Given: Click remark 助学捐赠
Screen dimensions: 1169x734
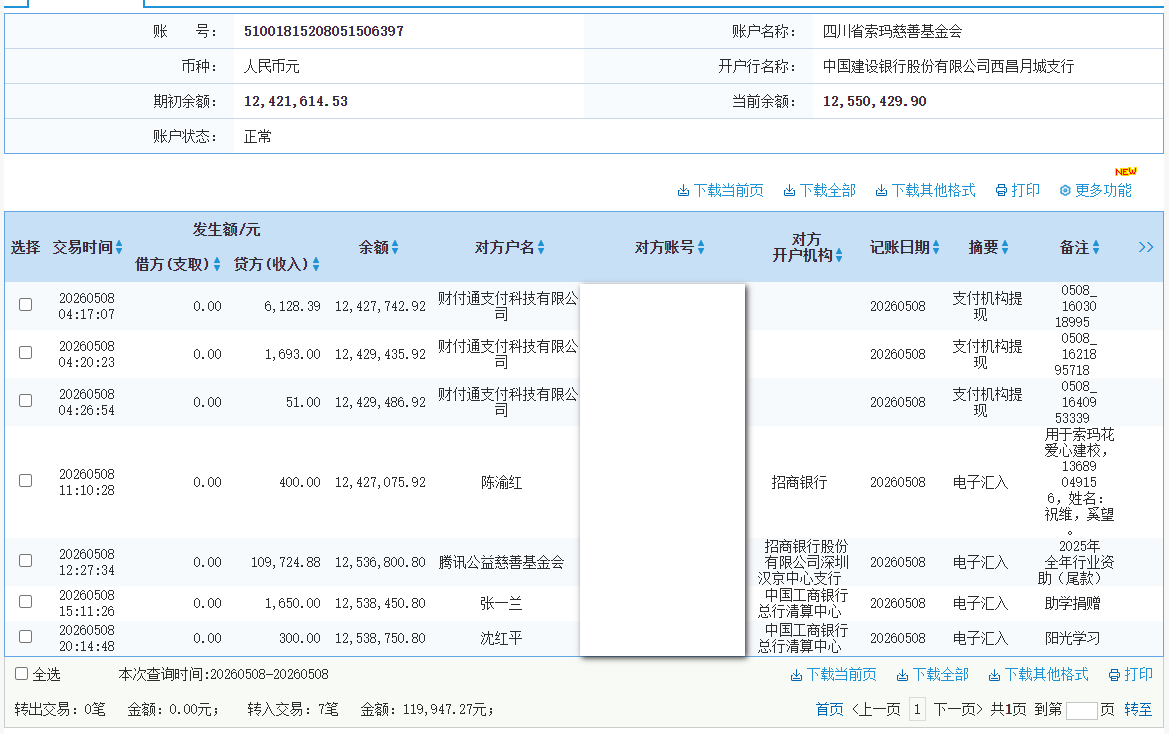Looking at the screenshot, I should 1073,604.
